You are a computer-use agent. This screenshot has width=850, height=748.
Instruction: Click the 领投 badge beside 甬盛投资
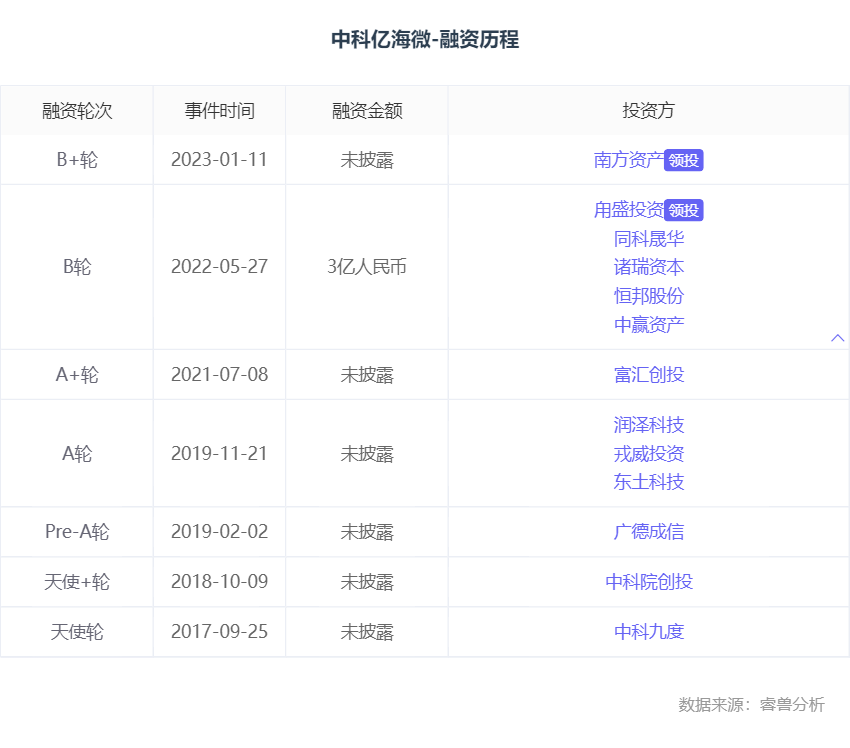(x=684, y=210)
